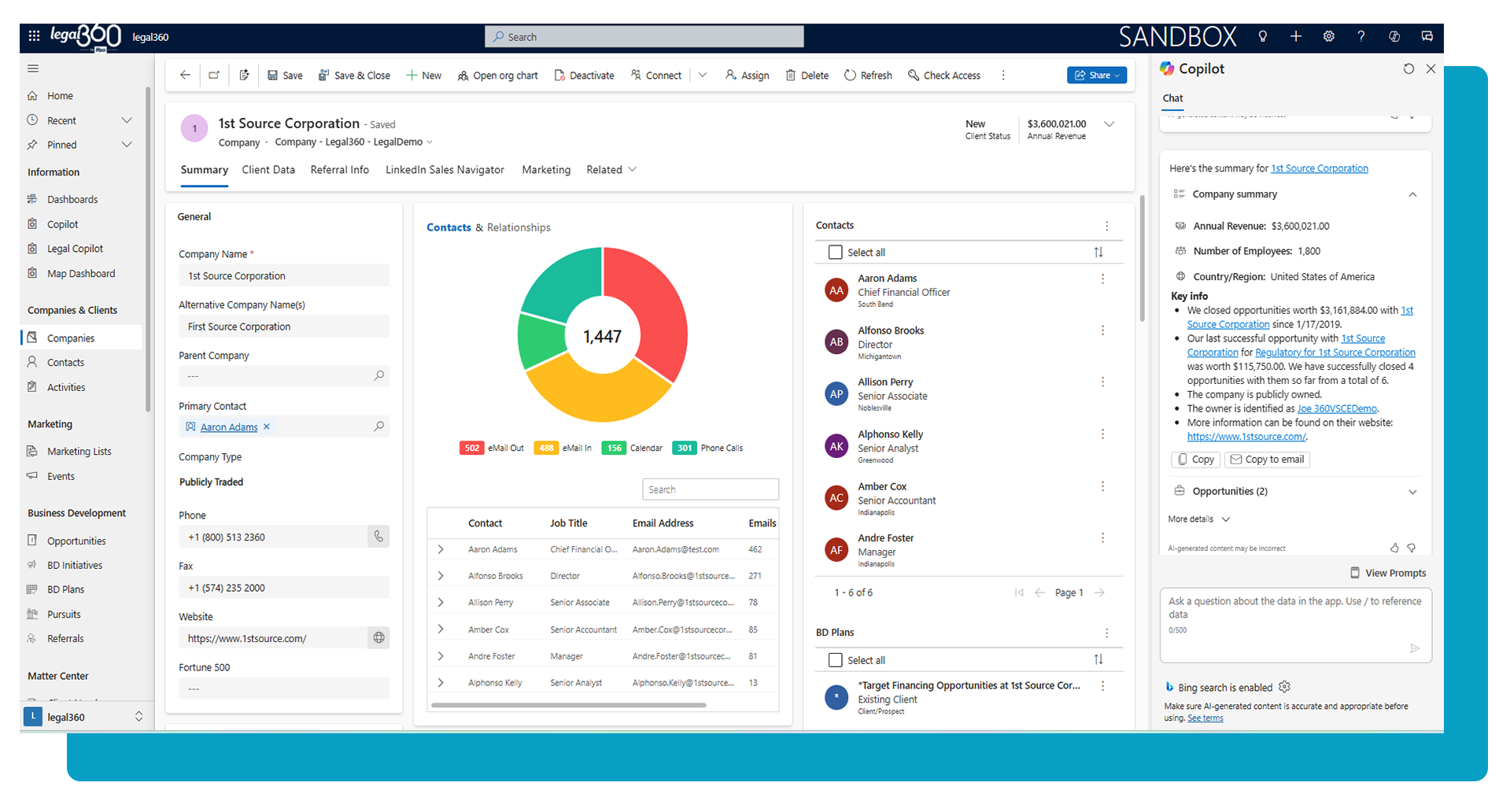Click the globe icon next to Website field
The image size is (1499, 812).
pos(378,638)
